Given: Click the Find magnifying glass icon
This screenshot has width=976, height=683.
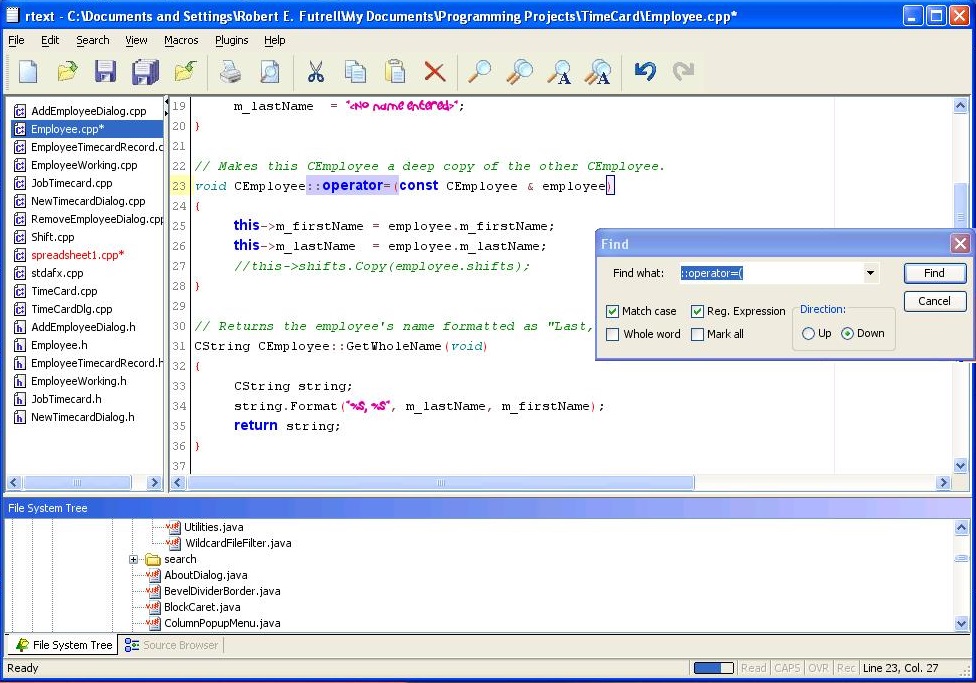Looking at the screenshot, I should [x=480, y=72].
